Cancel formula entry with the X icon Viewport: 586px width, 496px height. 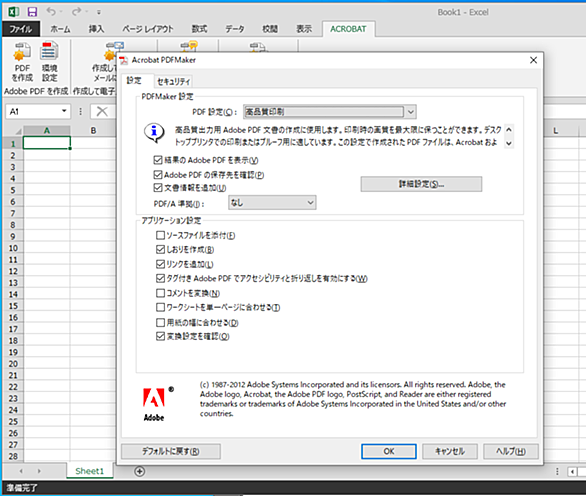[x=102, y=111]
